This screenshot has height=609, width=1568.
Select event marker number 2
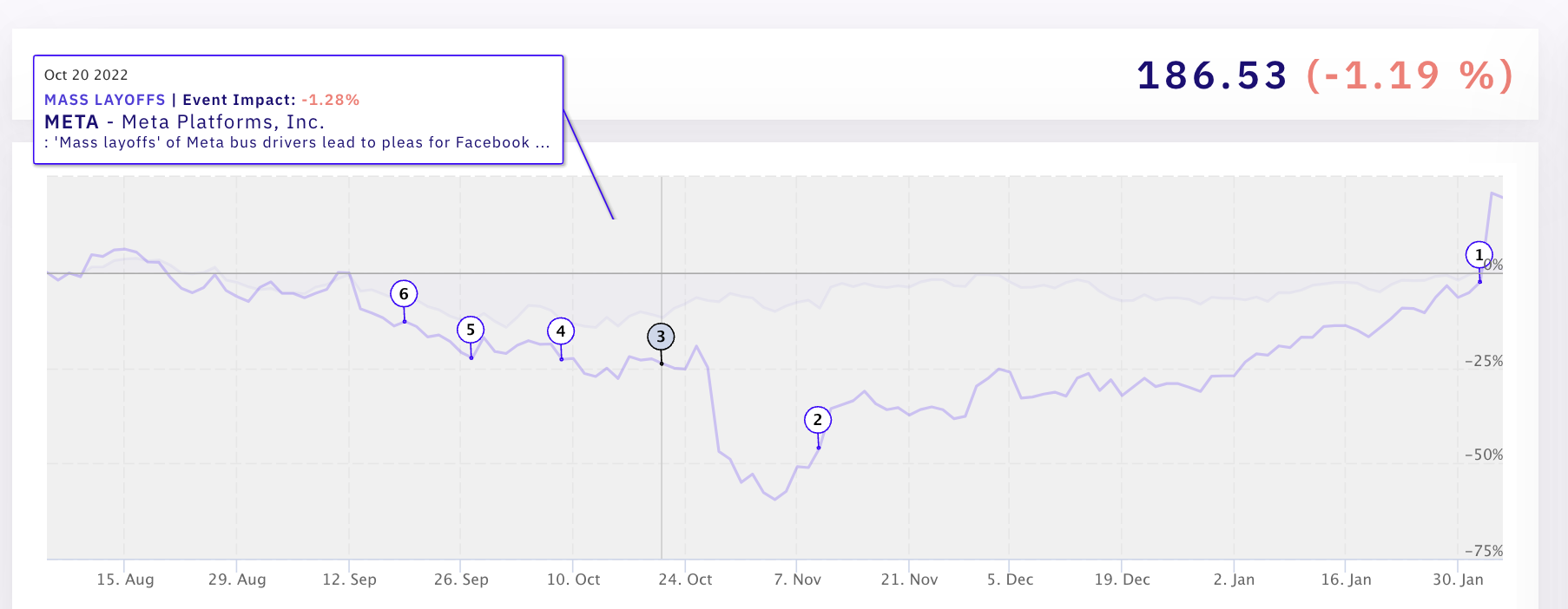click(817, 420)
